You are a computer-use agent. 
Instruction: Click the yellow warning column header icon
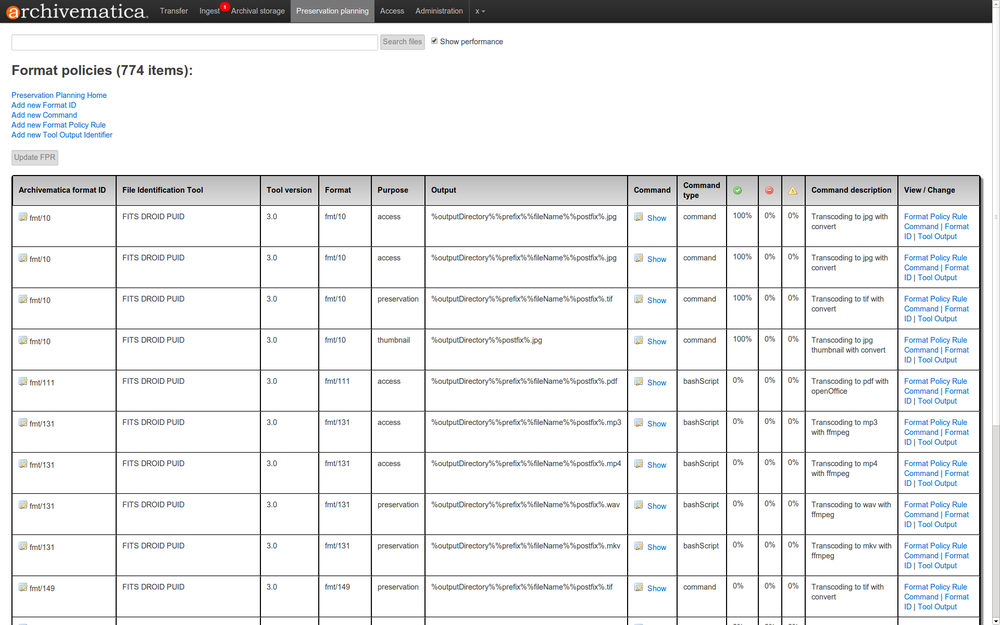[x=793, y=190]
